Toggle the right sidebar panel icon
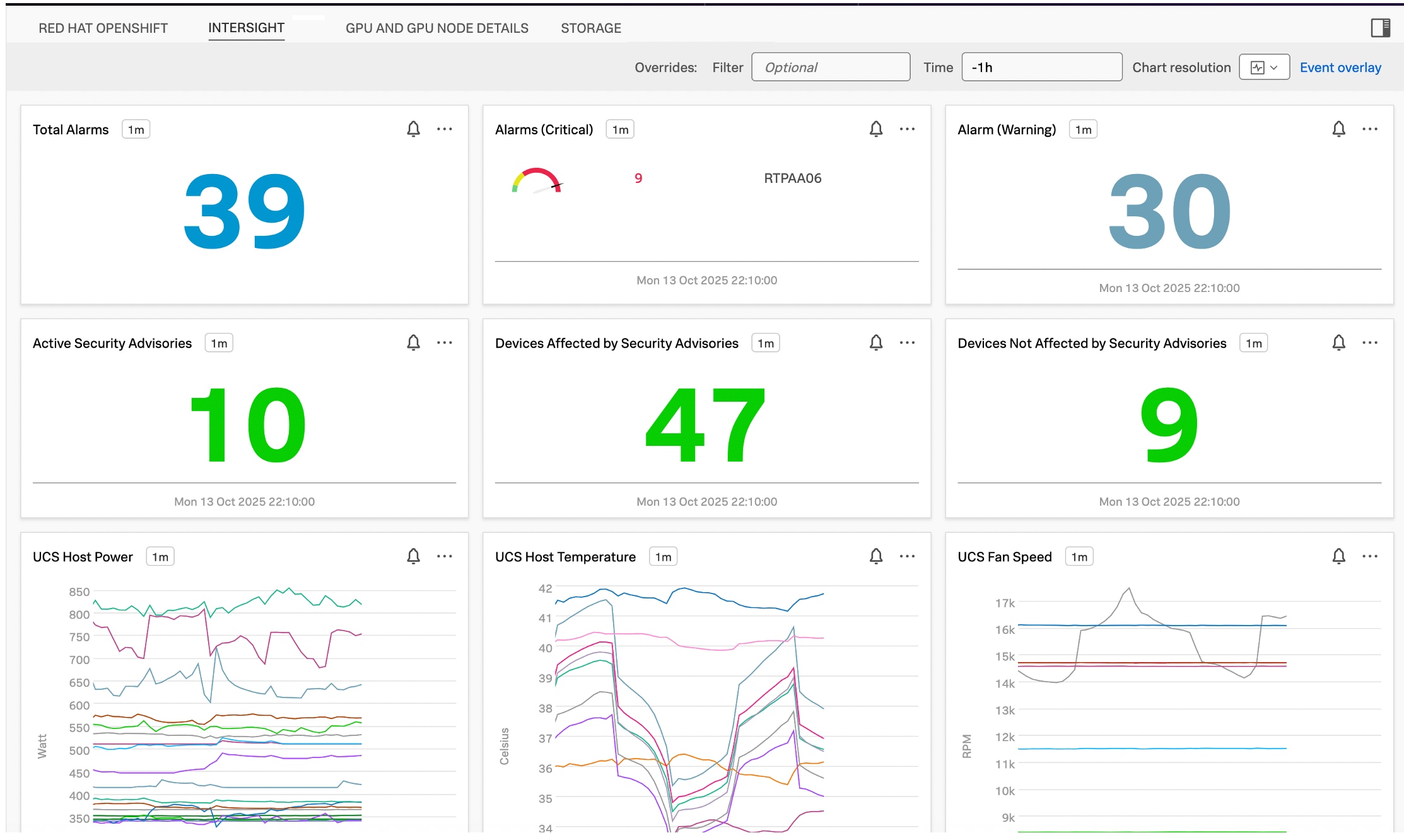The width and height of the screenshot is (1404, 840). coord(1380,28)
